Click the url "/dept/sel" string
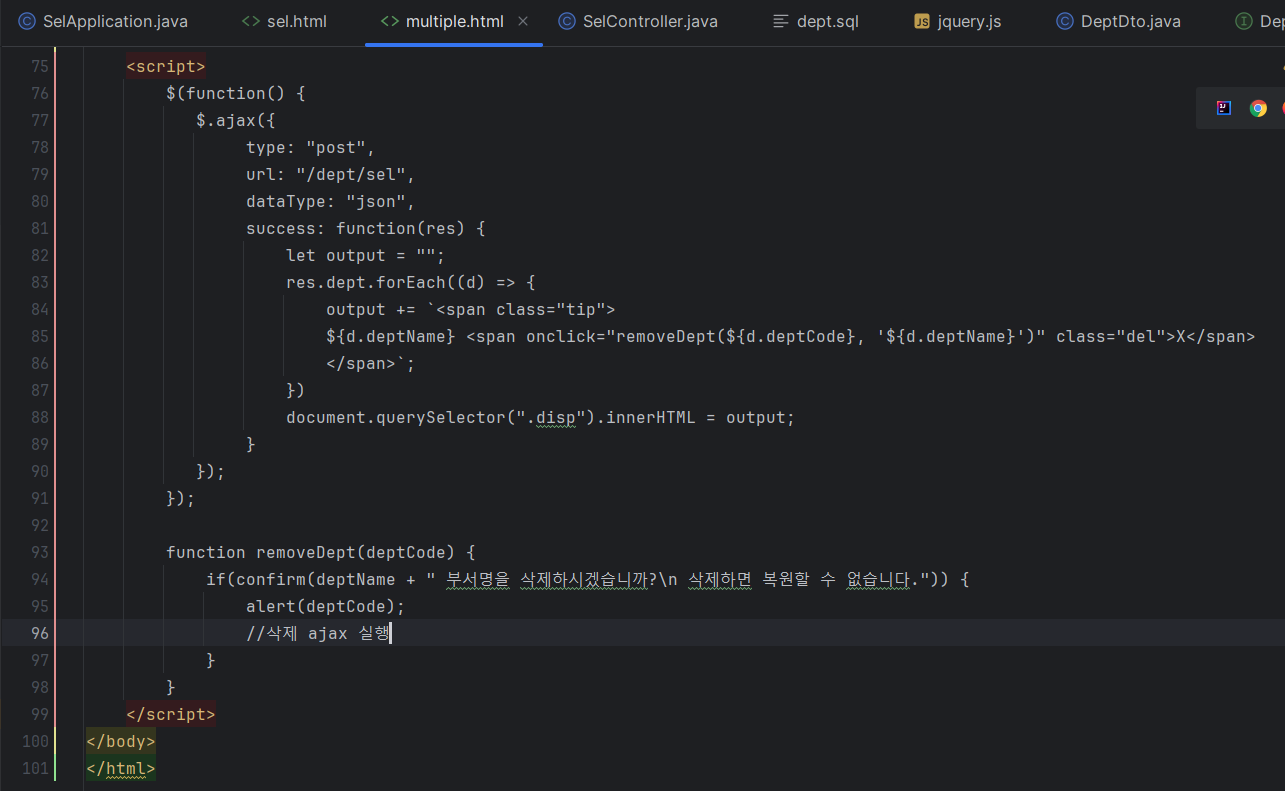 [350, 174]
